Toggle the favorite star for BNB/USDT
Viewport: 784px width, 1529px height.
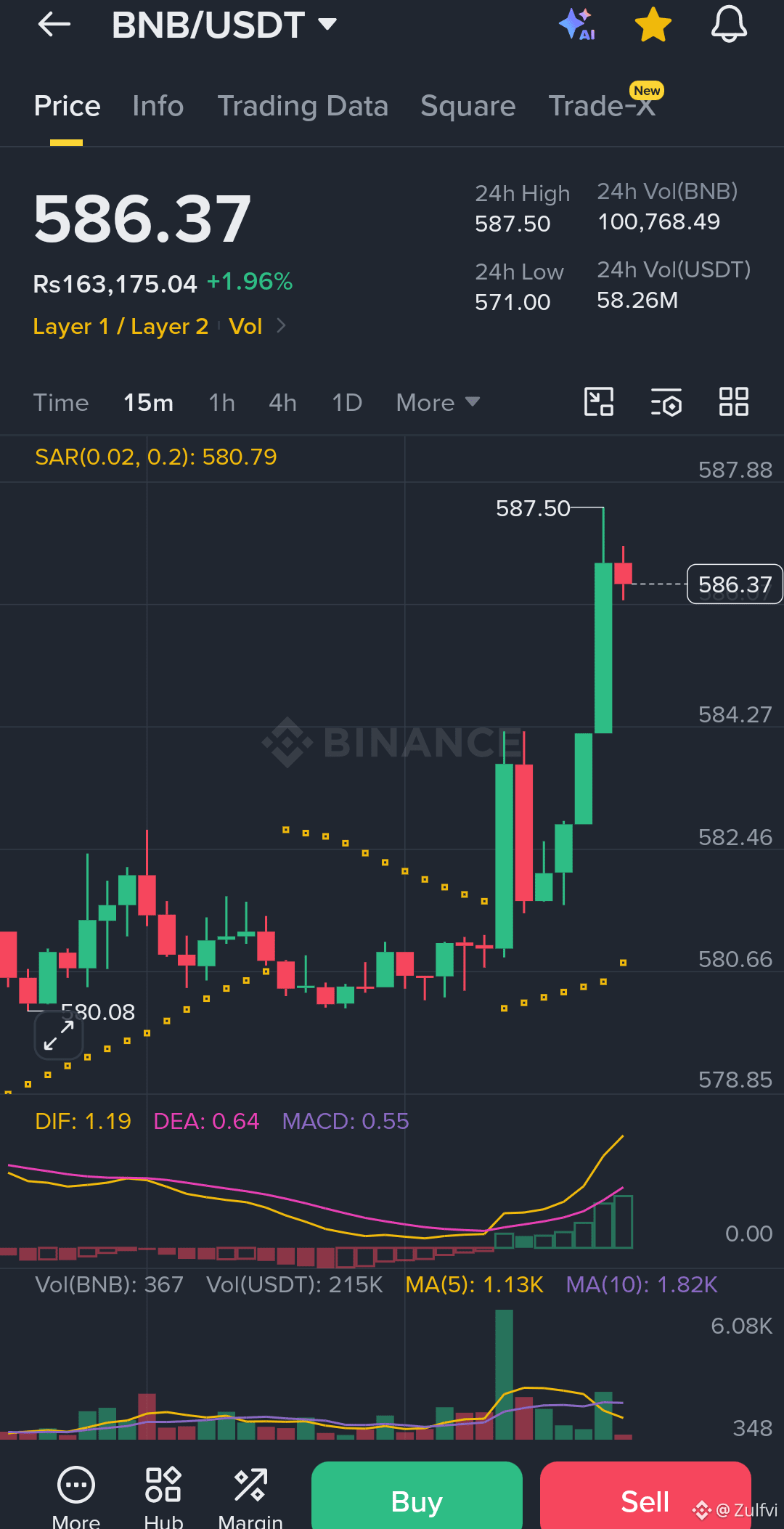[x=653, y=25]
